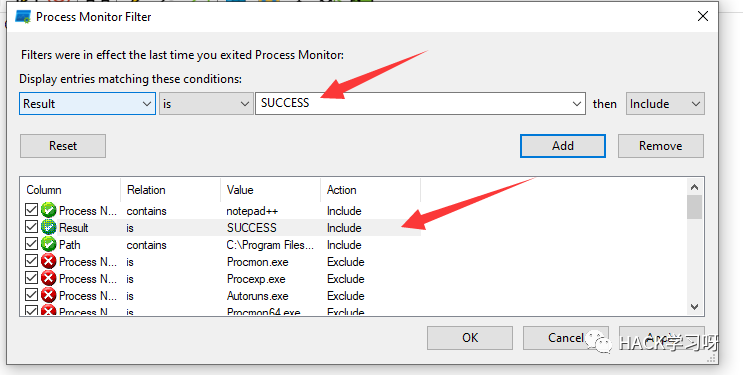Click the Reset button

63,146
